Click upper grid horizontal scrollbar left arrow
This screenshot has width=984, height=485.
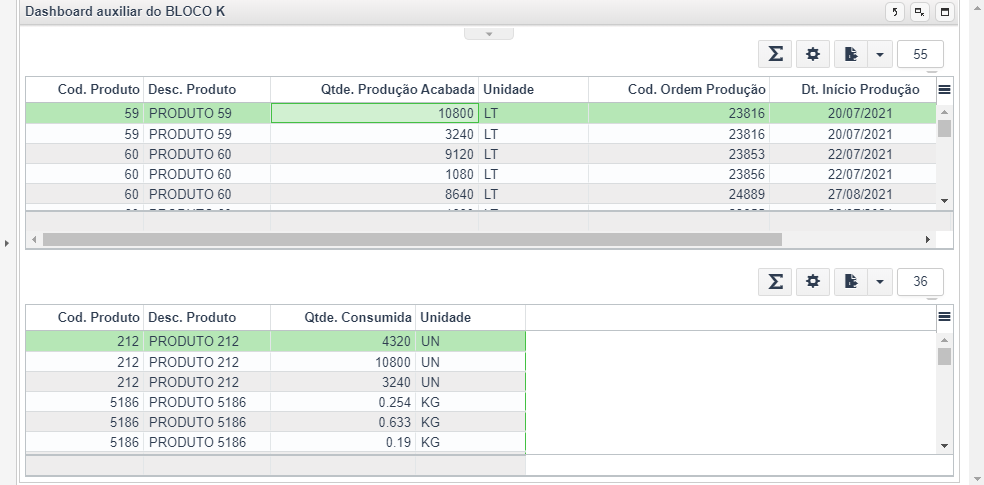tap(35, 240)
